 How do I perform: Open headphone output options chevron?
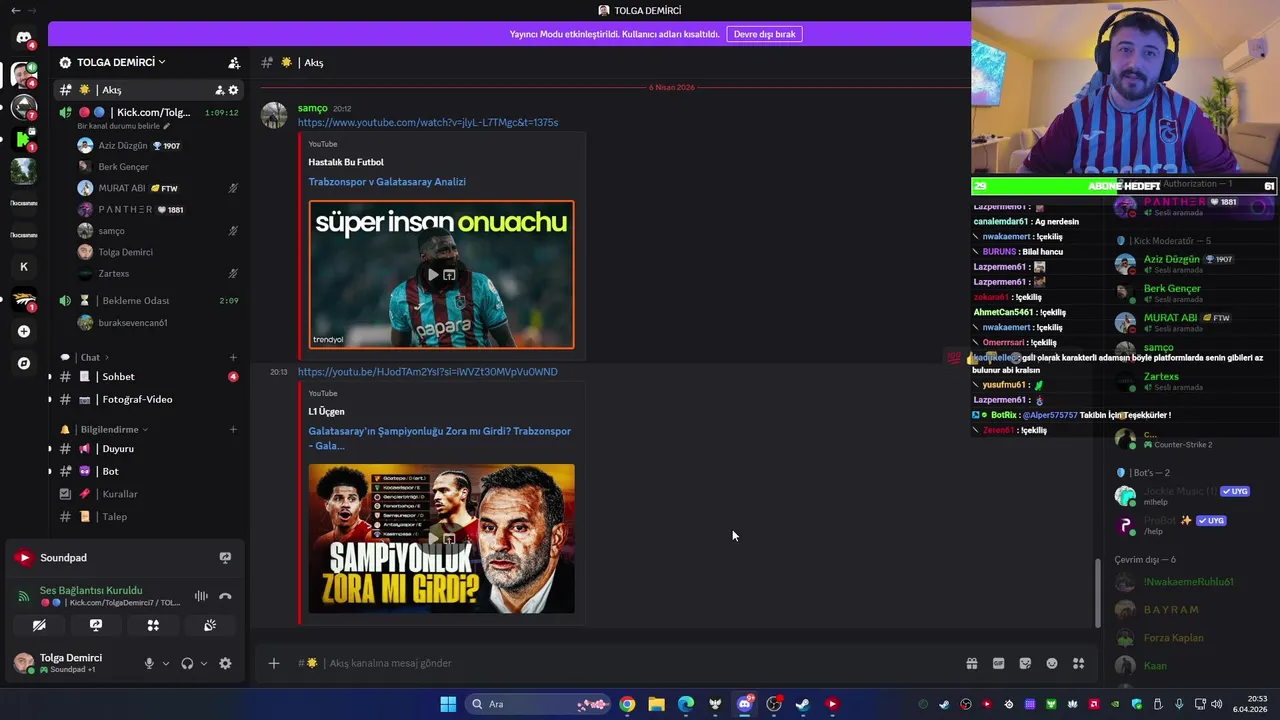click(x=204, y=663)
